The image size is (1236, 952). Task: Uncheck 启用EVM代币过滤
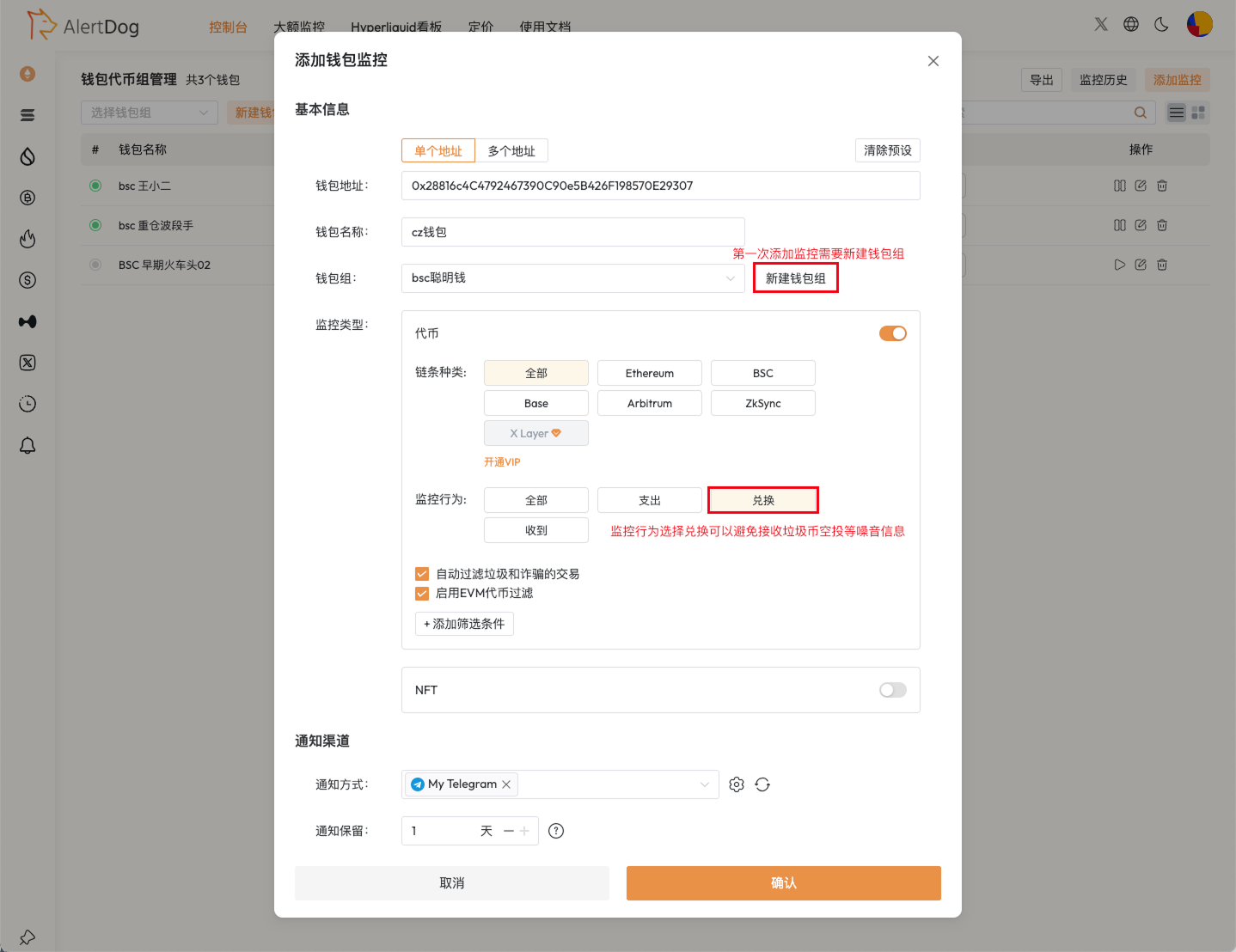[x=422, y=593]
